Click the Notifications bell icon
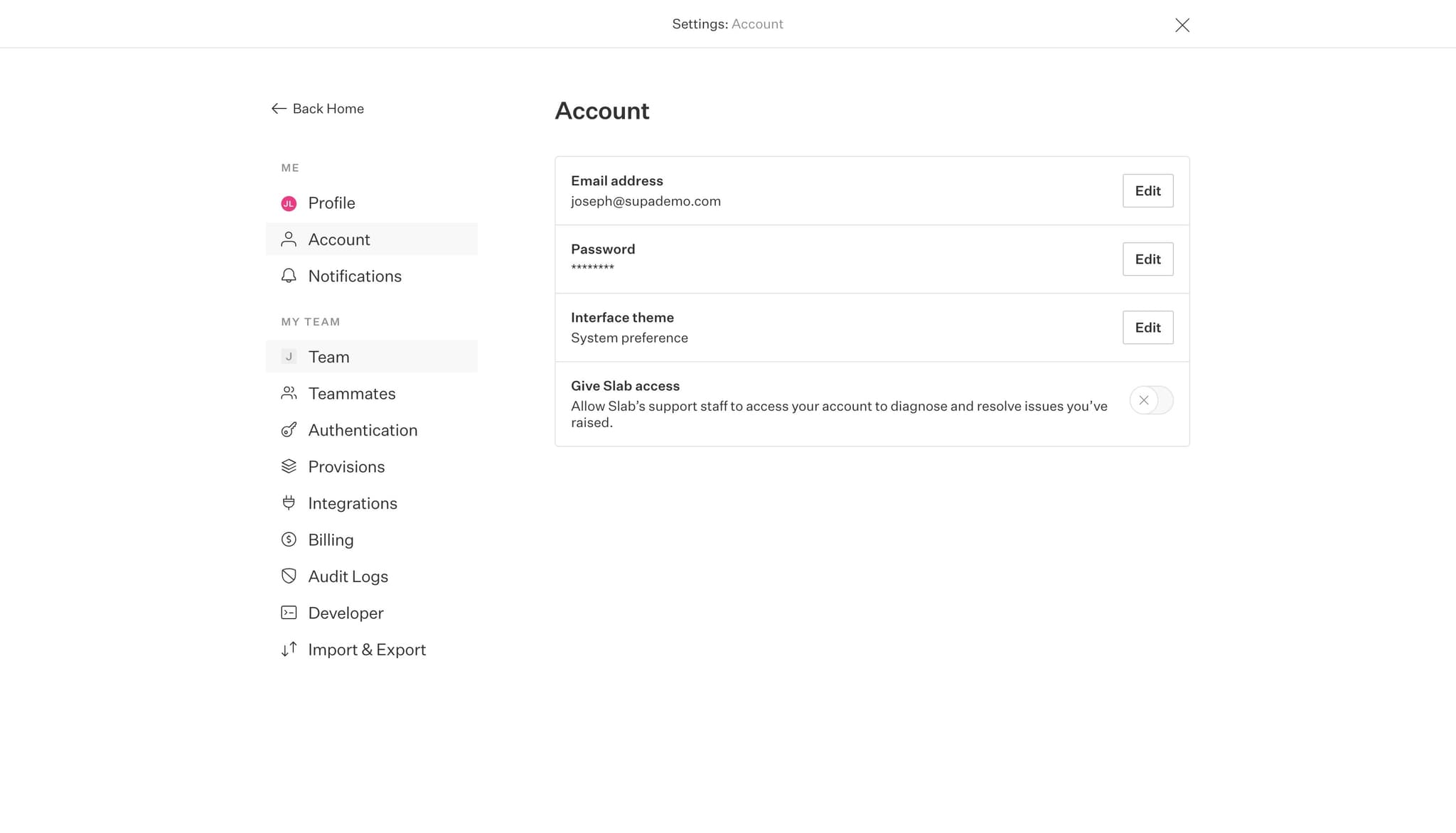 click(x=289, y=276)
